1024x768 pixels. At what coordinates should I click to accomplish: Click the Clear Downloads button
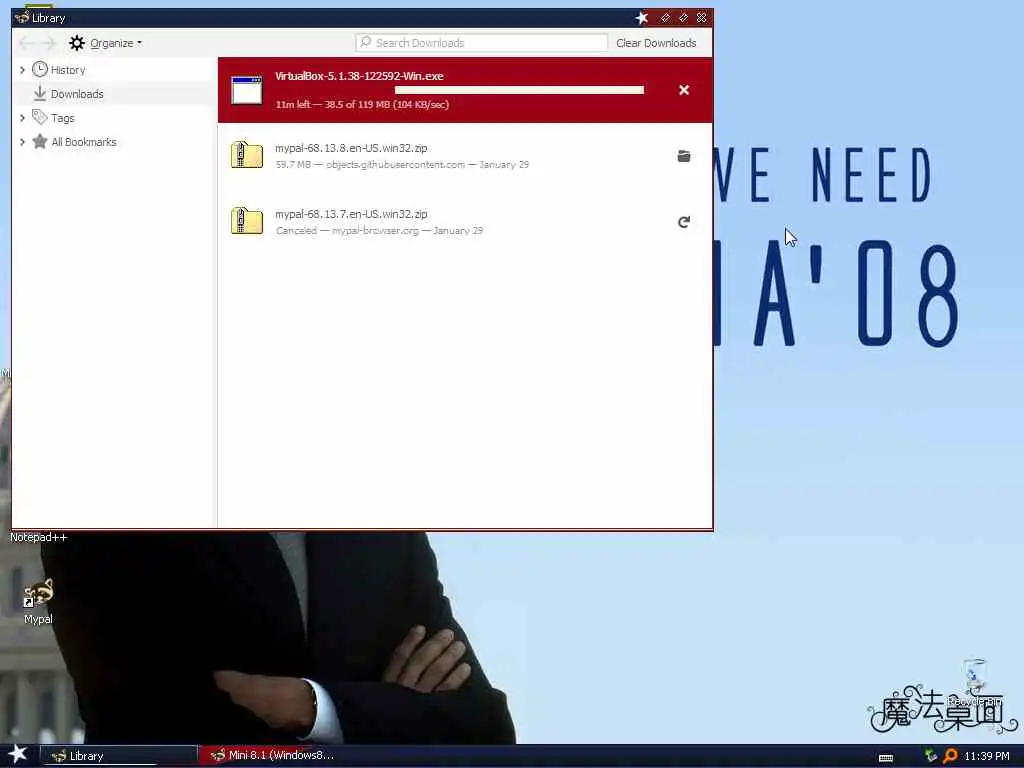(x=656, y=43)
